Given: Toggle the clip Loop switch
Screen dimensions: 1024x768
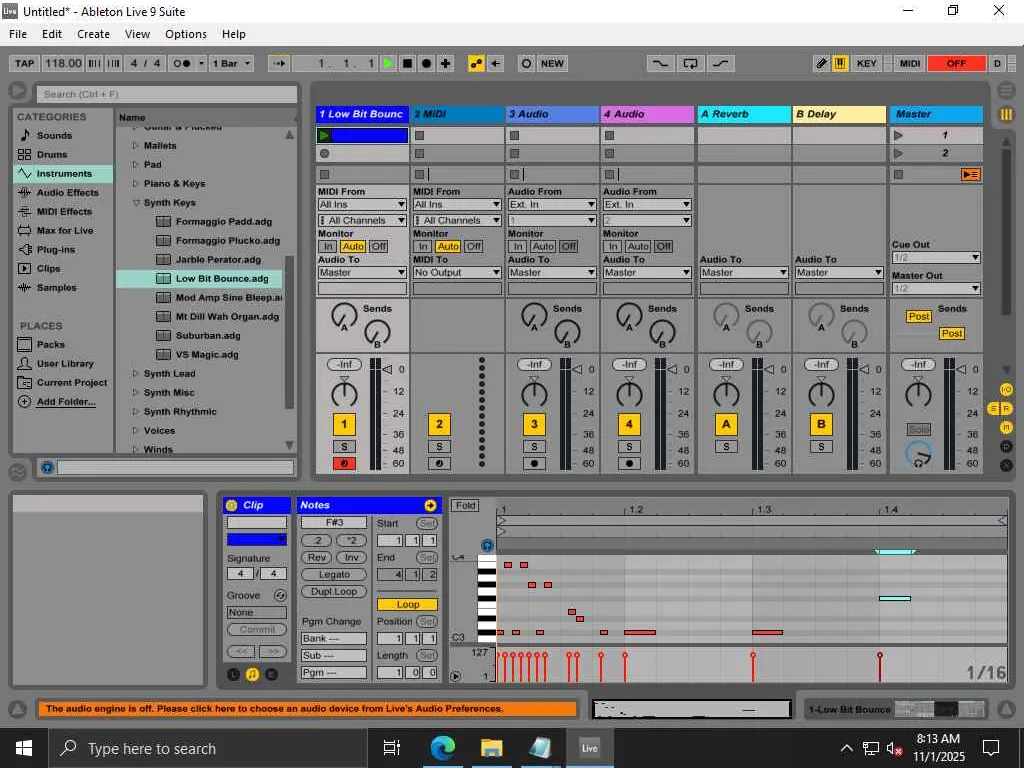Looking at the screenshot, I should click(407, 604).
